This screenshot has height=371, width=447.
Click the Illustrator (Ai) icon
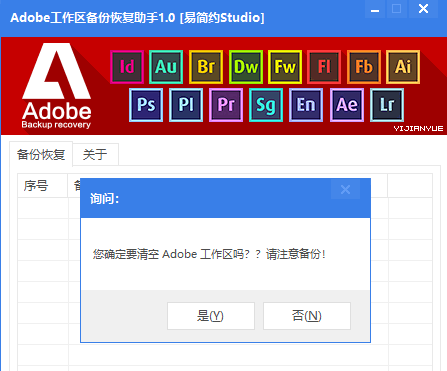point(403,67)
